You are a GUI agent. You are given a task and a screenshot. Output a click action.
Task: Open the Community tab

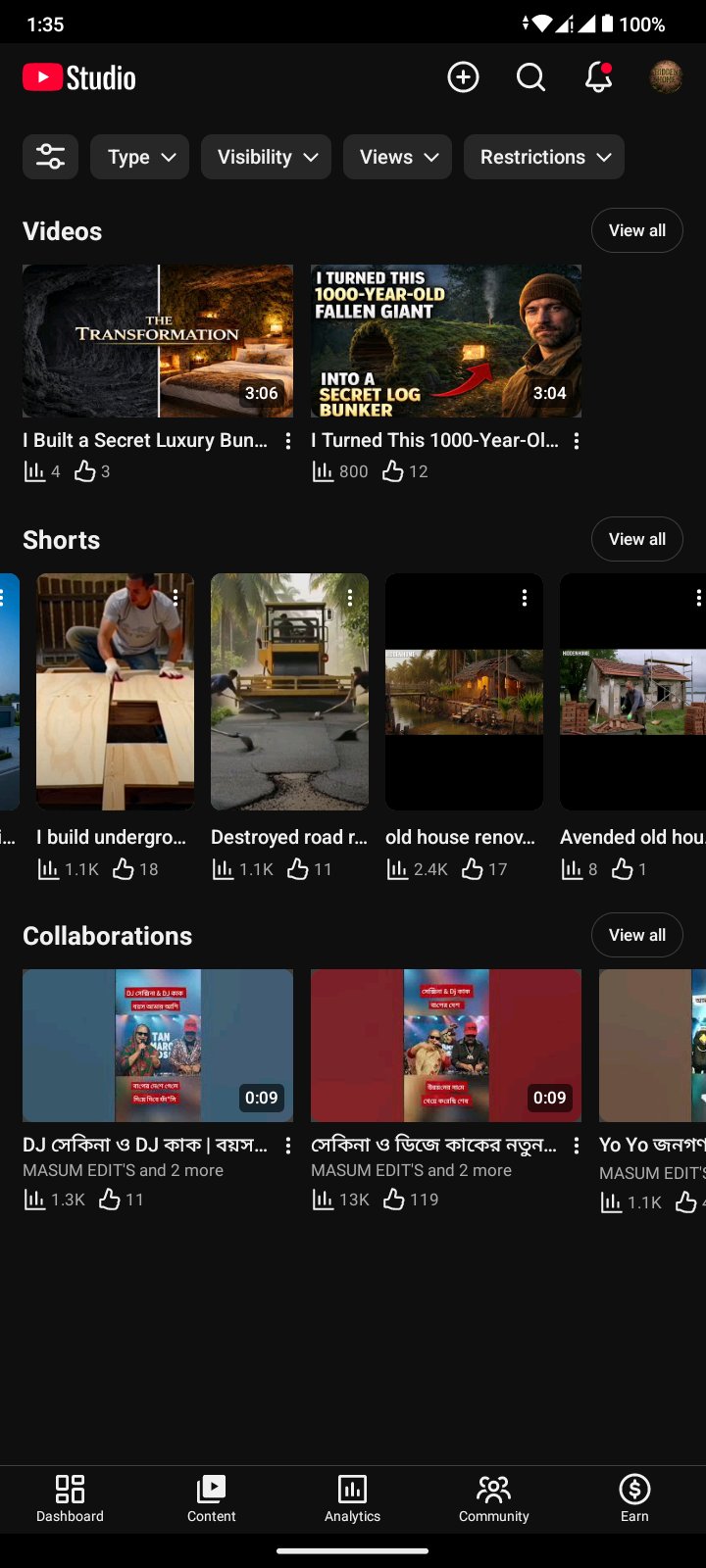pos(493,1499)
